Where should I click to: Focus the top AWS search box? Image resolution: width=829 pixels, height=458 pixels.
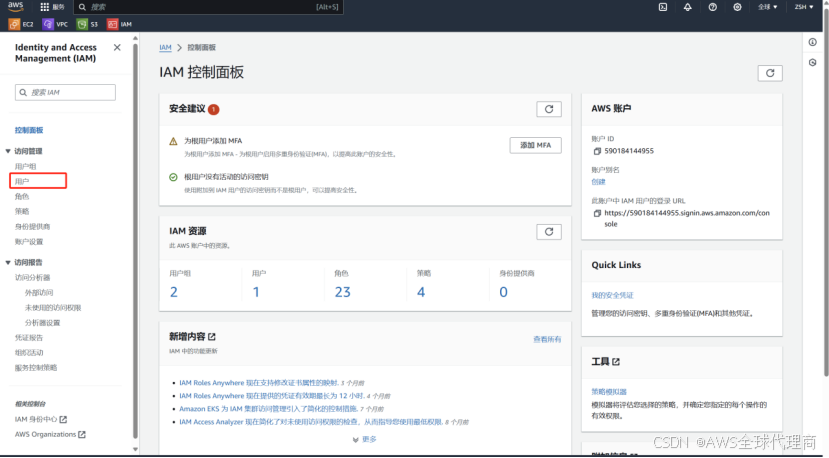(x=208, y=7)
